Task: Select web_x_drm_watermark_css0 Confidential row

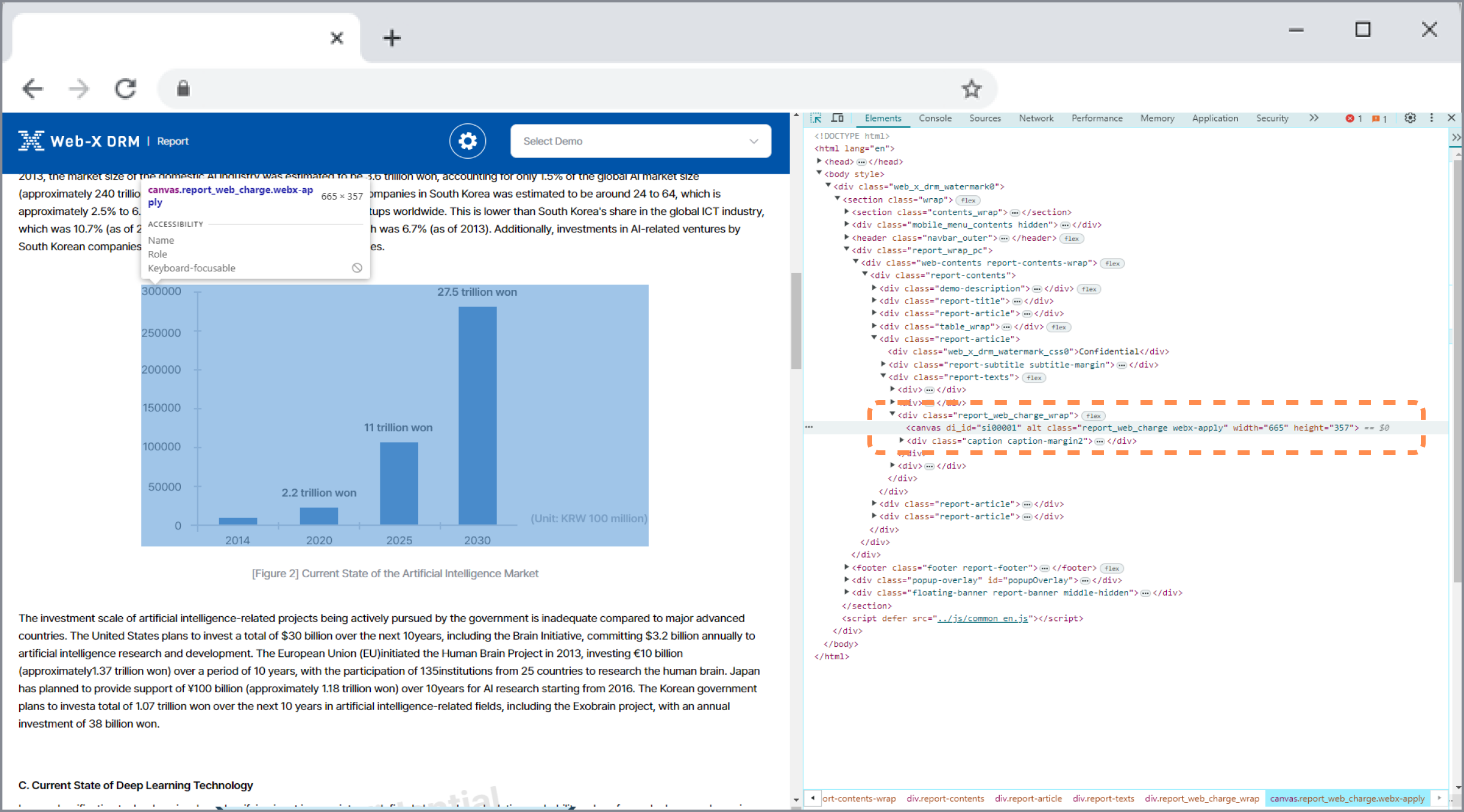Action: pos(1028,352)
